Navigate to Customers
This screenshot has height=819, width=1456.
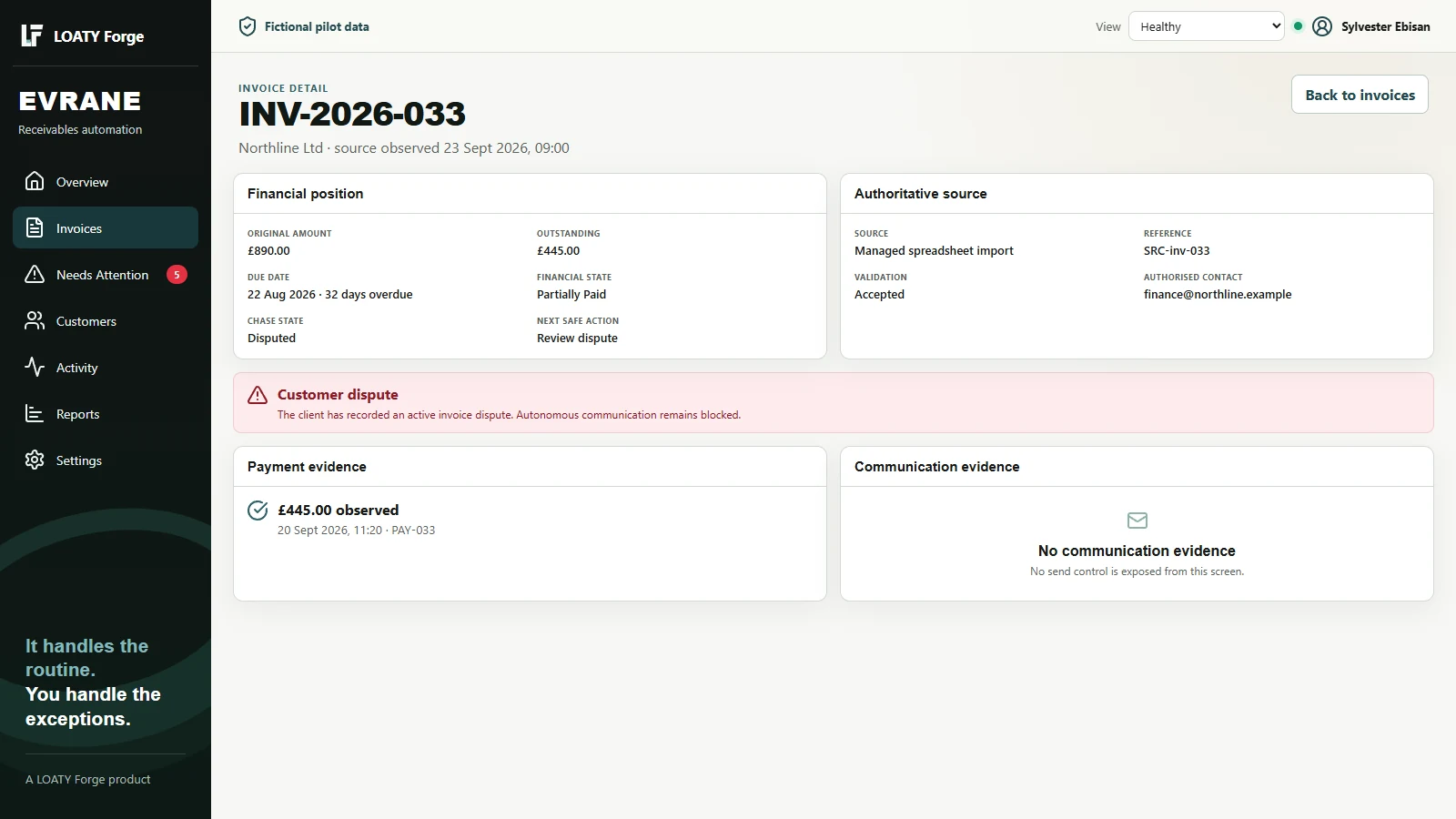[x=106, y=320]
